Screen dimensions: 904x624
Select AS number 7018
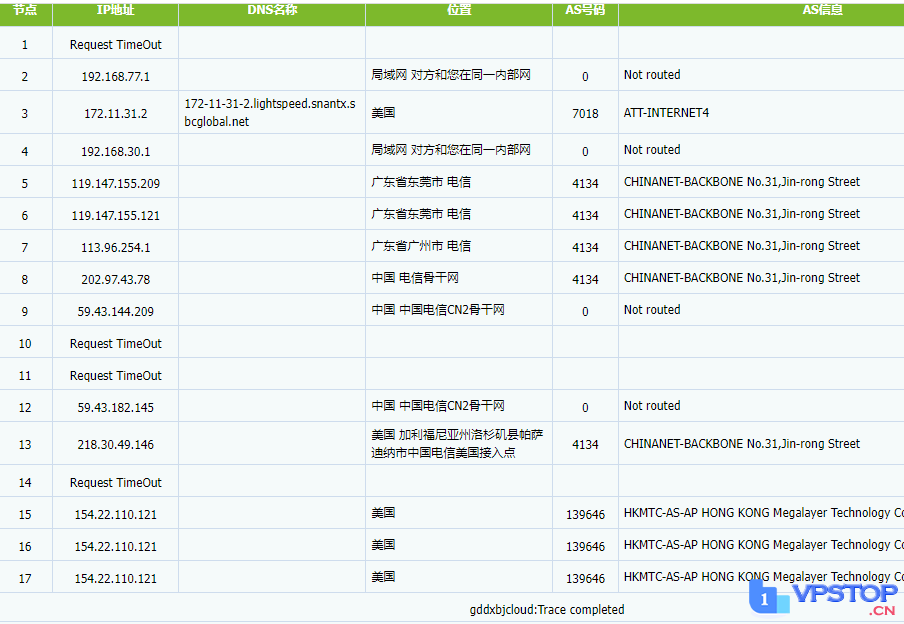click(x=585, y=114)
